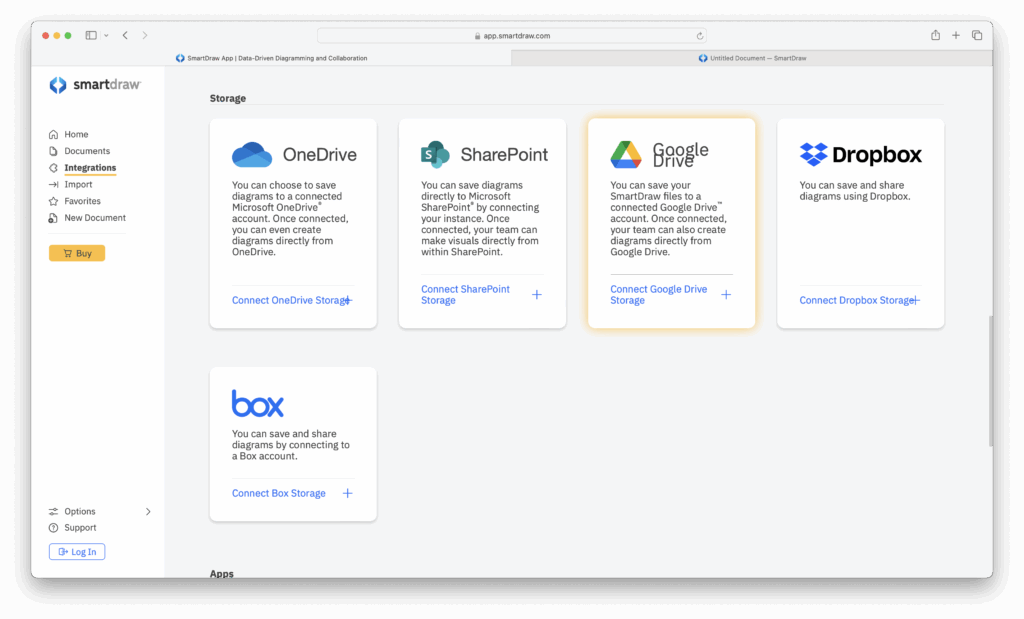Click the Documents page icon

(x=54, y=151)
